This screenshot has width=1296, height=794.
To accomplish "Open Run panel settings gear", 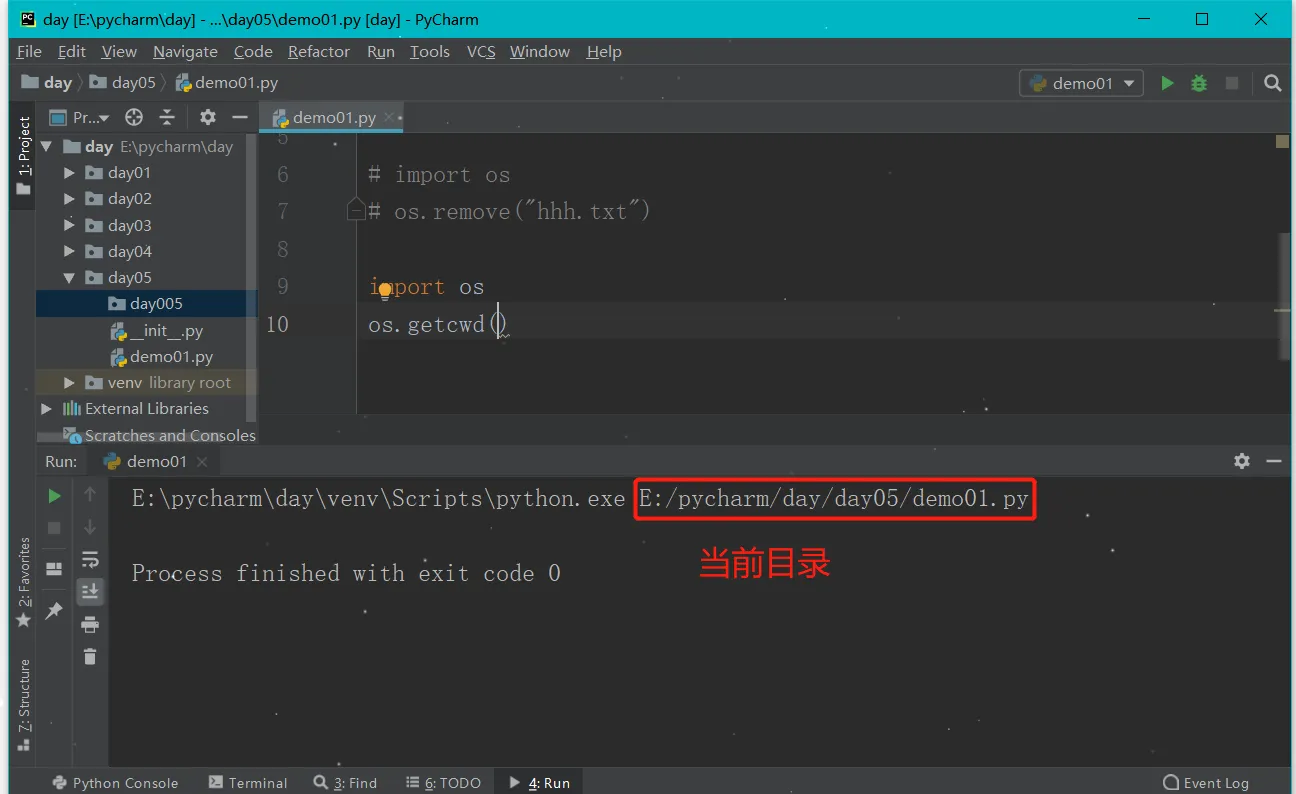I will pos(1242,461).
